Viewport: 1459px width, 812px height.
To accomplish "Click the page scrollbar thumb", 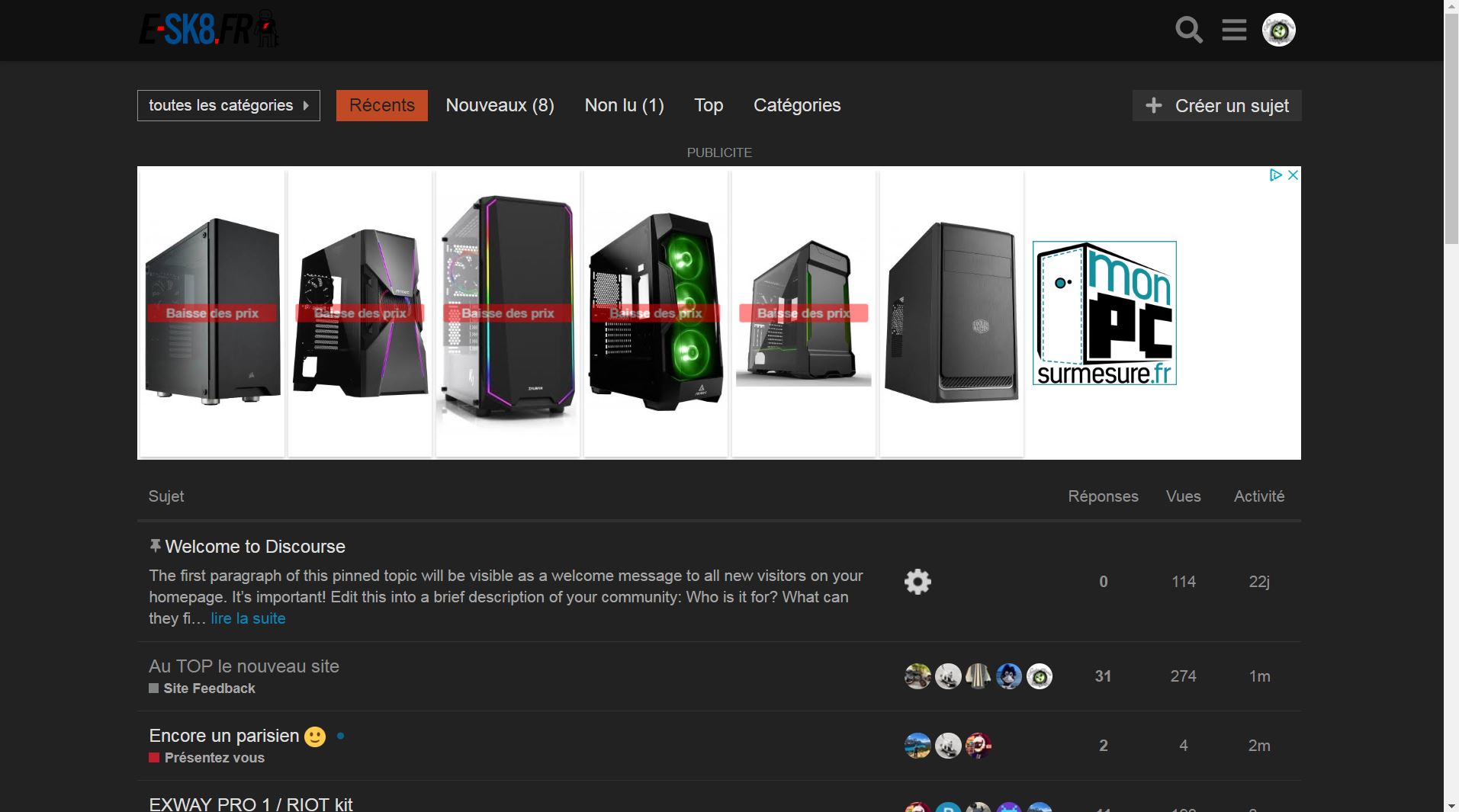I will [1451, 129].
